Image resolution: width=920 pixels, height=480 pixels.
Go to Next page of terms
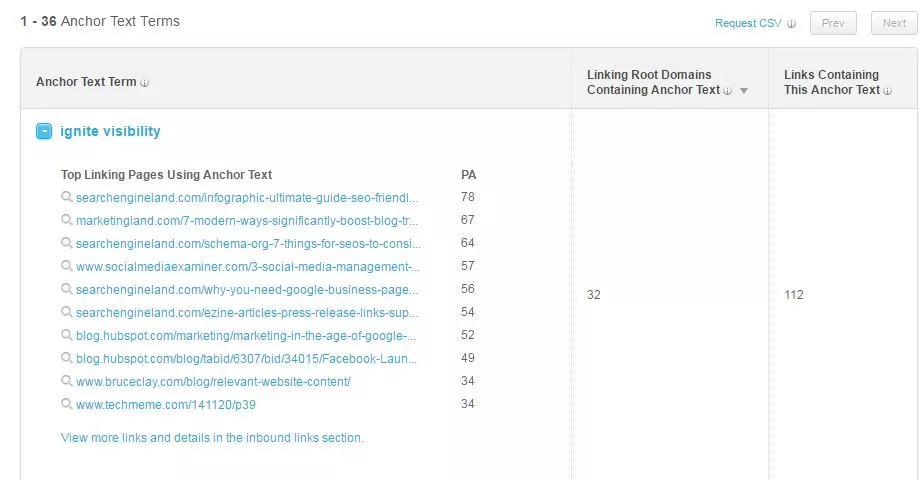tap(894, 23)
